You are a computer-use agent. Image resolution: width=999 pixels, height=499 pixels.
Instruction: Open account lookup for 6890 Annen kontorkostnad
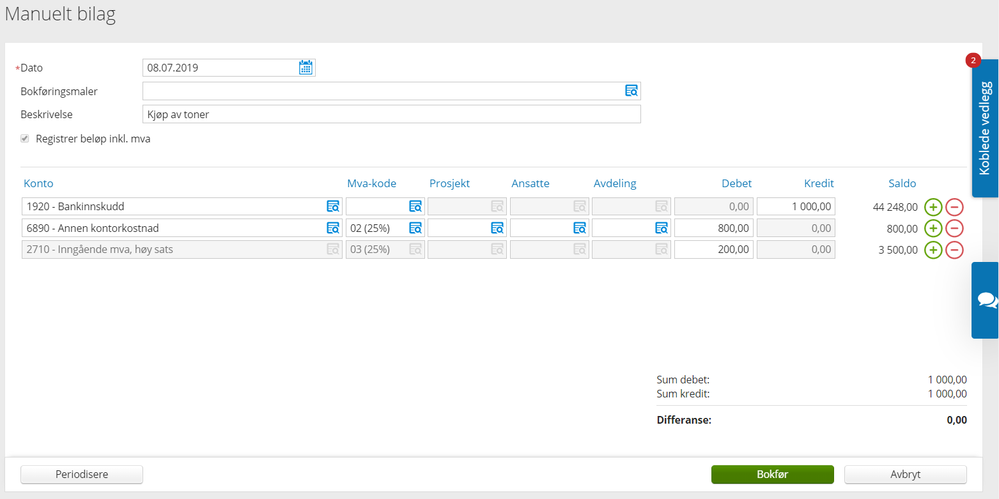[x=333, y=228]
